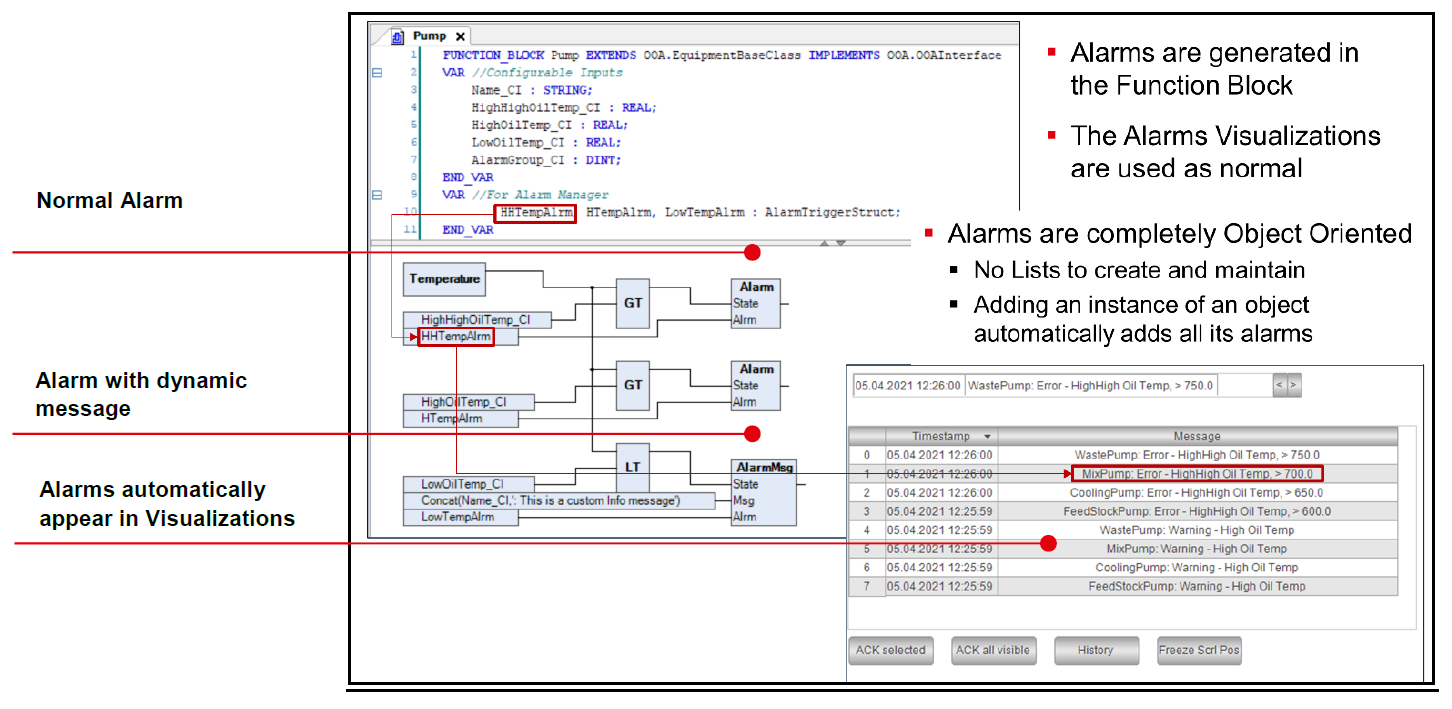Screen dimensions: 1452x709
Task: Open the alarm History view
Action: point(1095,650)
